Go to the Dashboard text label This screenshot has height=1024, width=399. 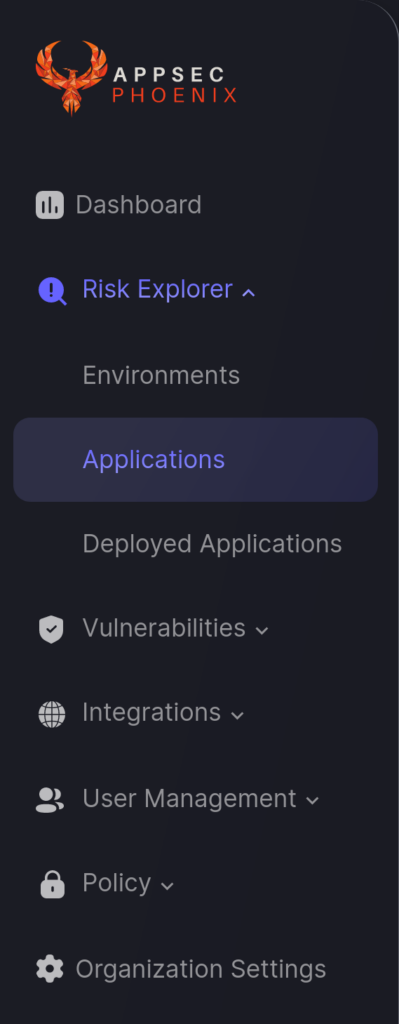[x=138, y=205]
